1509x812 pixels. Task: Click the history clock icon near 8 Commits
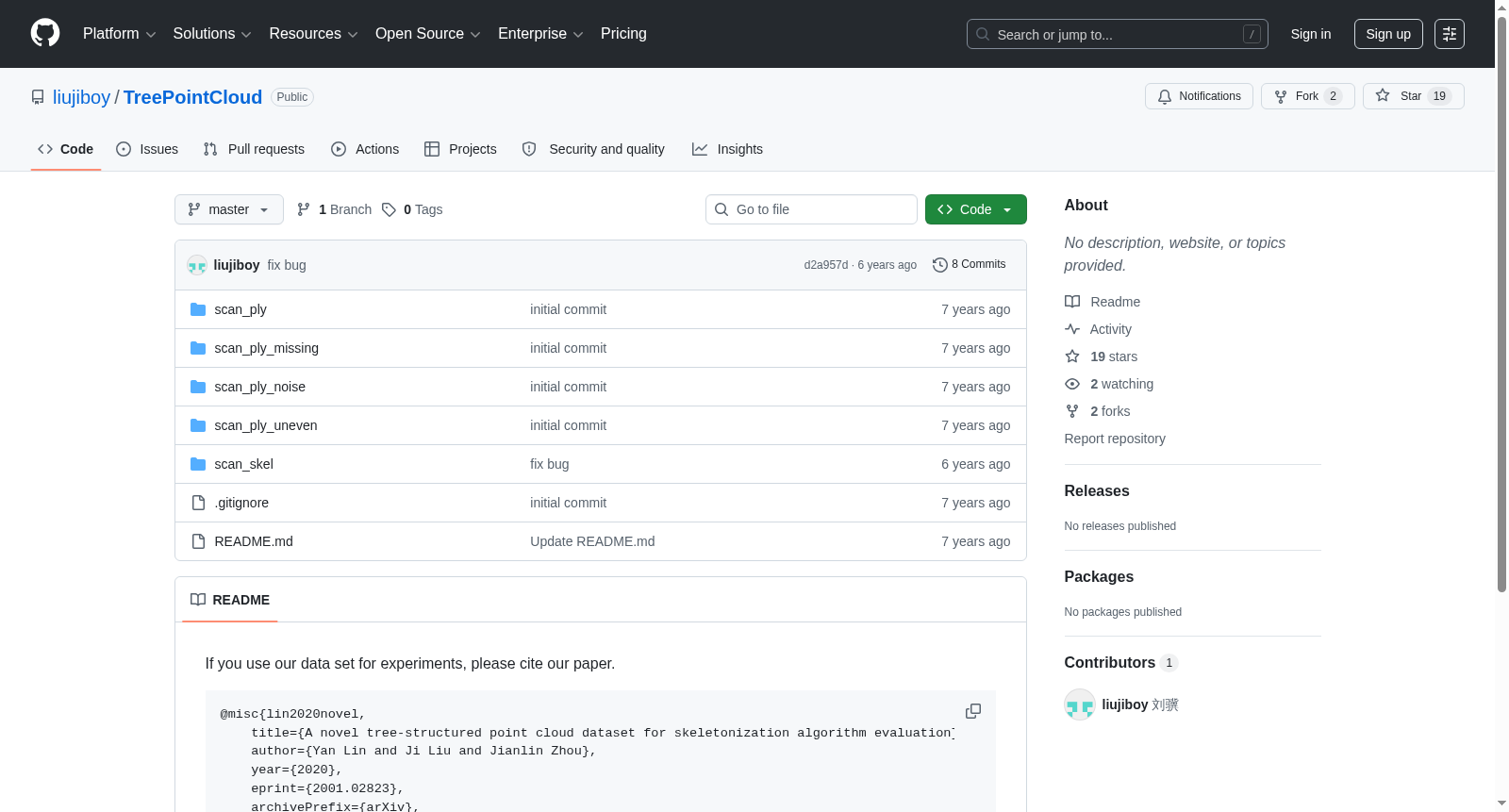coord(939,265)
